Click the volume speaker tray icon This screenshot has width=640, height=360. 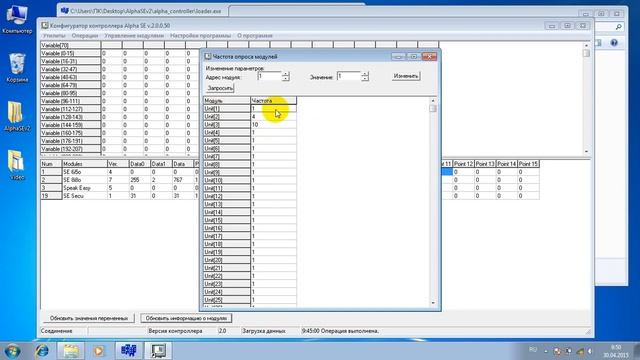click(590, 351)
